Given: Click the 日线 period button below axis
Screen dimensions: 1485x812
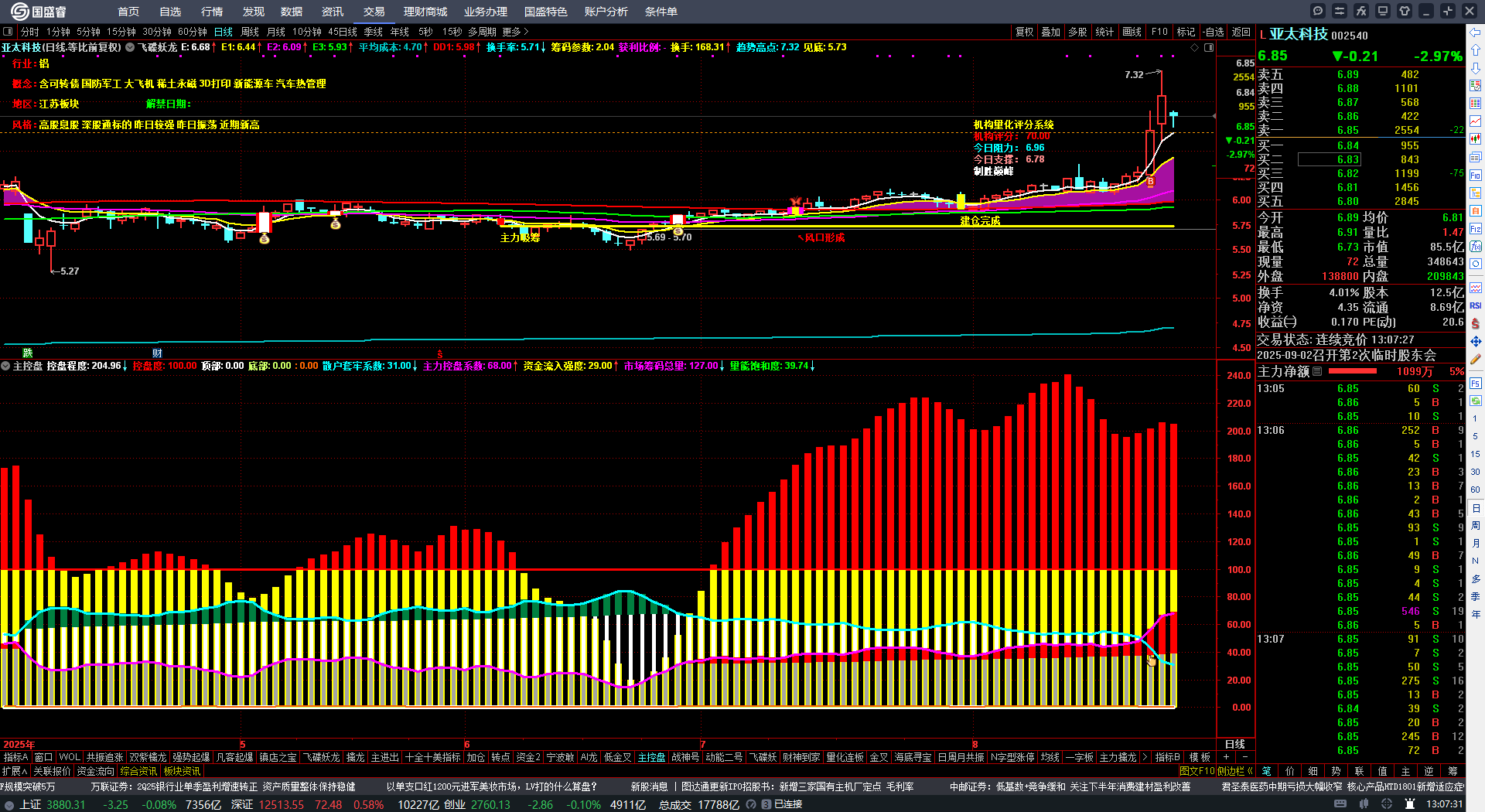Looking at the screenshot, I should click(1235, 744).
